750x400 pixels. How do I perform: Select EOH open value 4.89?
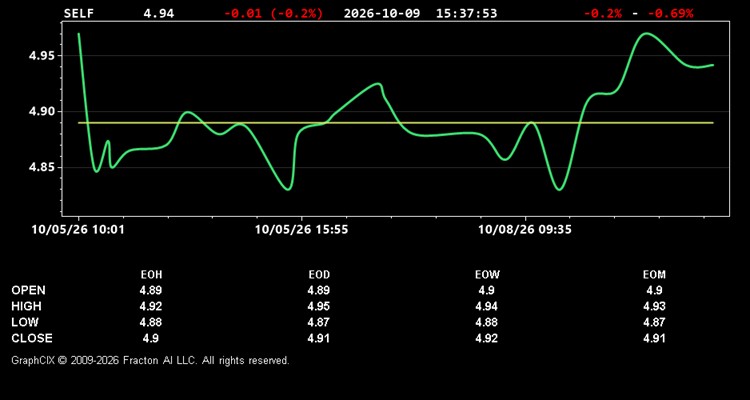pos(151,290)
